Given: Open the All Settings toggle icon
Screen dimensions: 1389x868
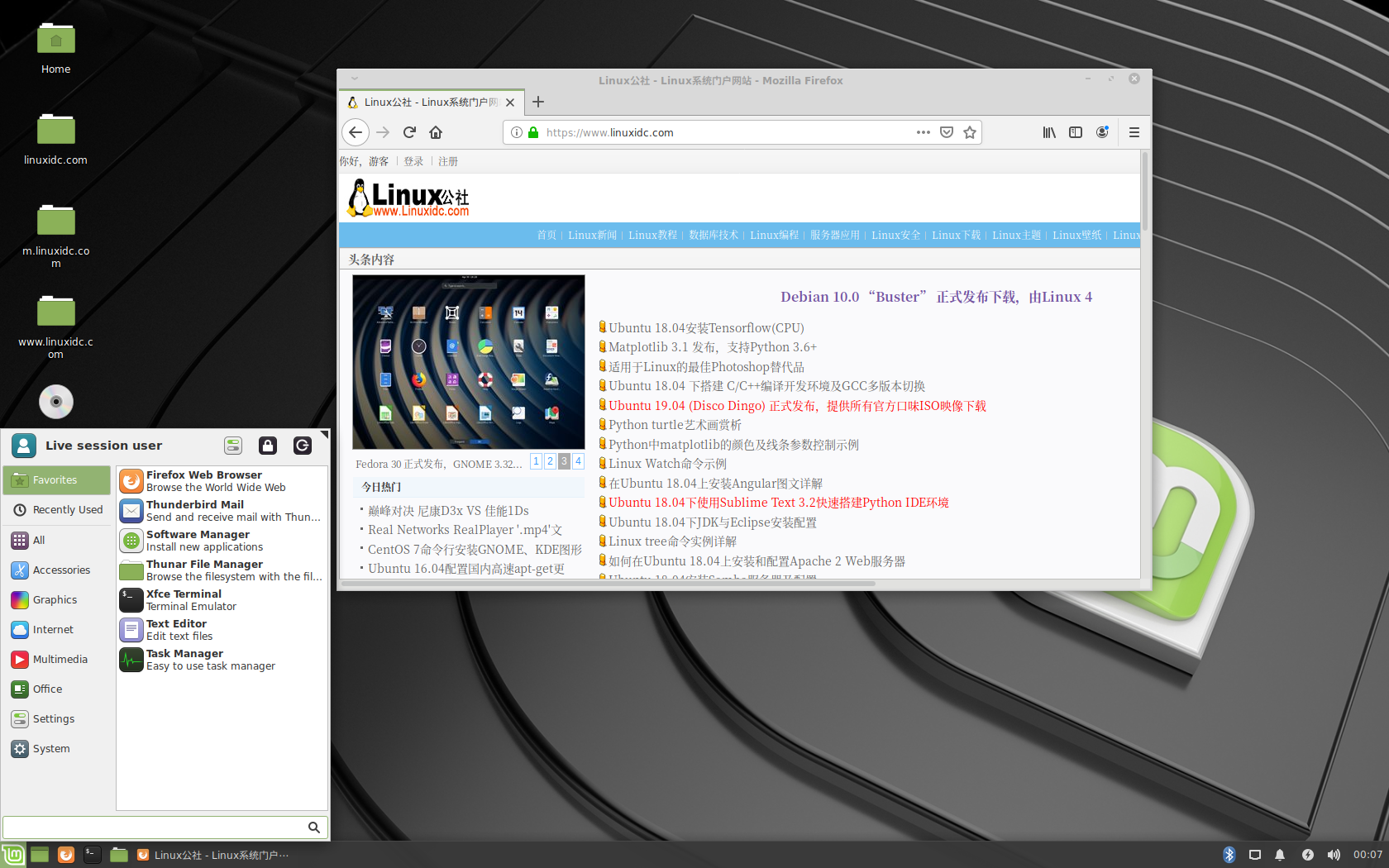Looking at the screenshot, I should click(233, 446).
